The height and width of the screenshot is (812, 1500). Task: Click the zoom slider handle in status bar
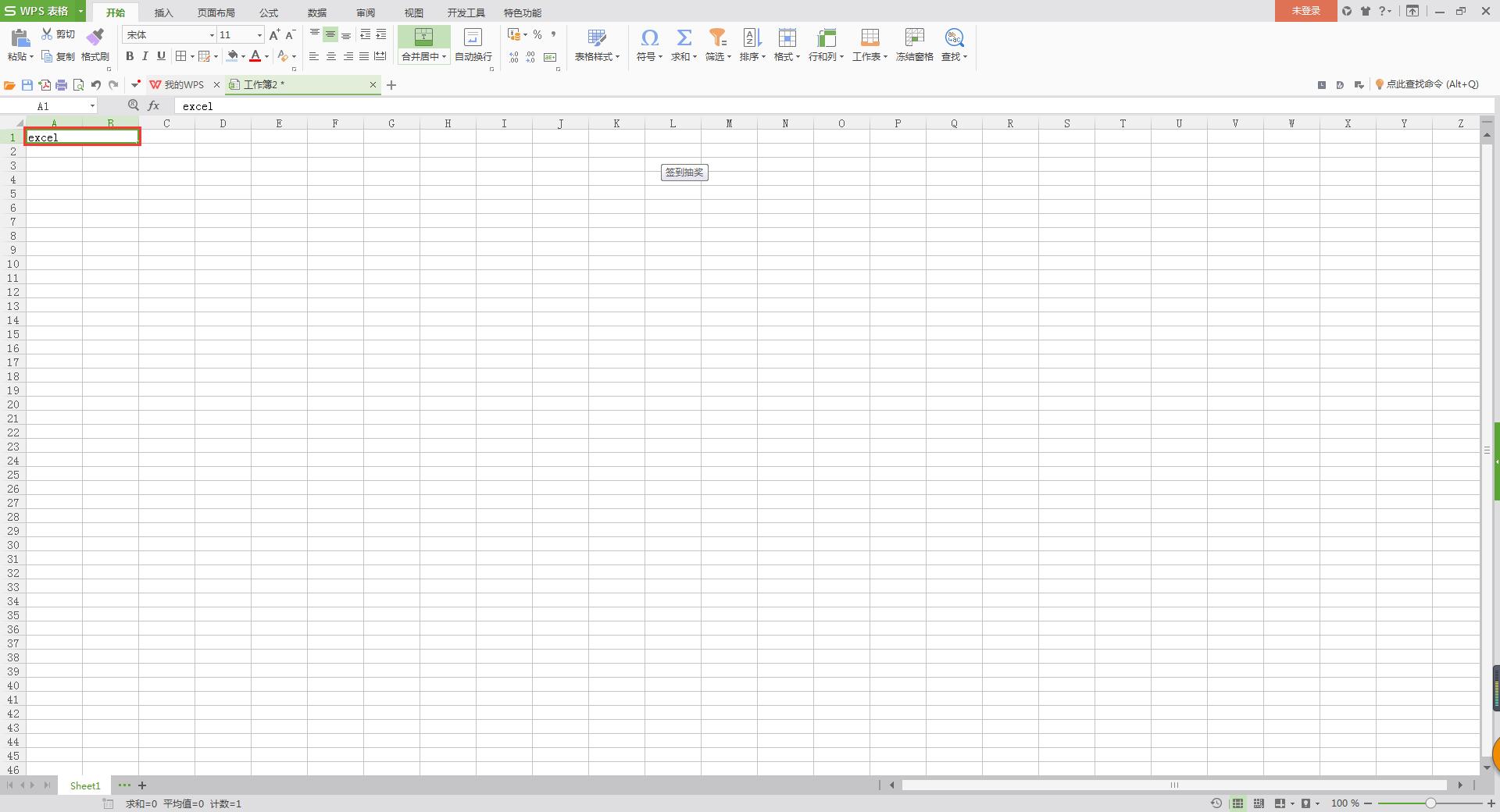click(1430, 803)
